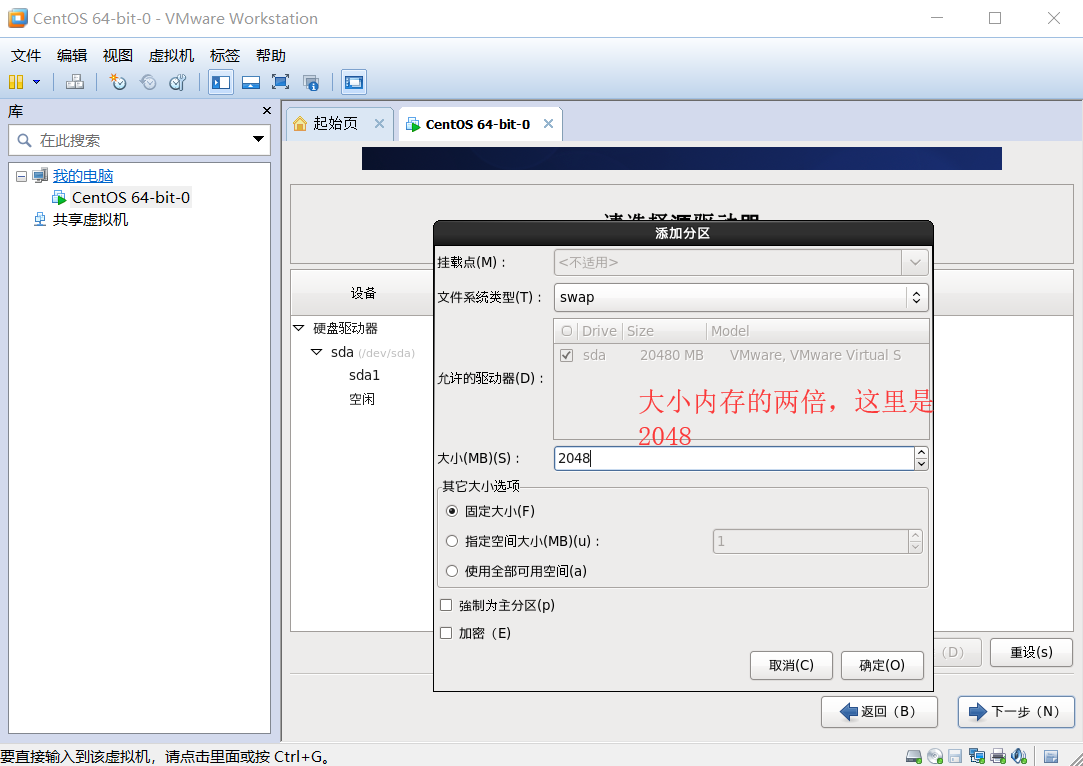This screenshot has width=1083, height=766.
Task: Close the 起始页 tab
Action: [x=379, y=124]
